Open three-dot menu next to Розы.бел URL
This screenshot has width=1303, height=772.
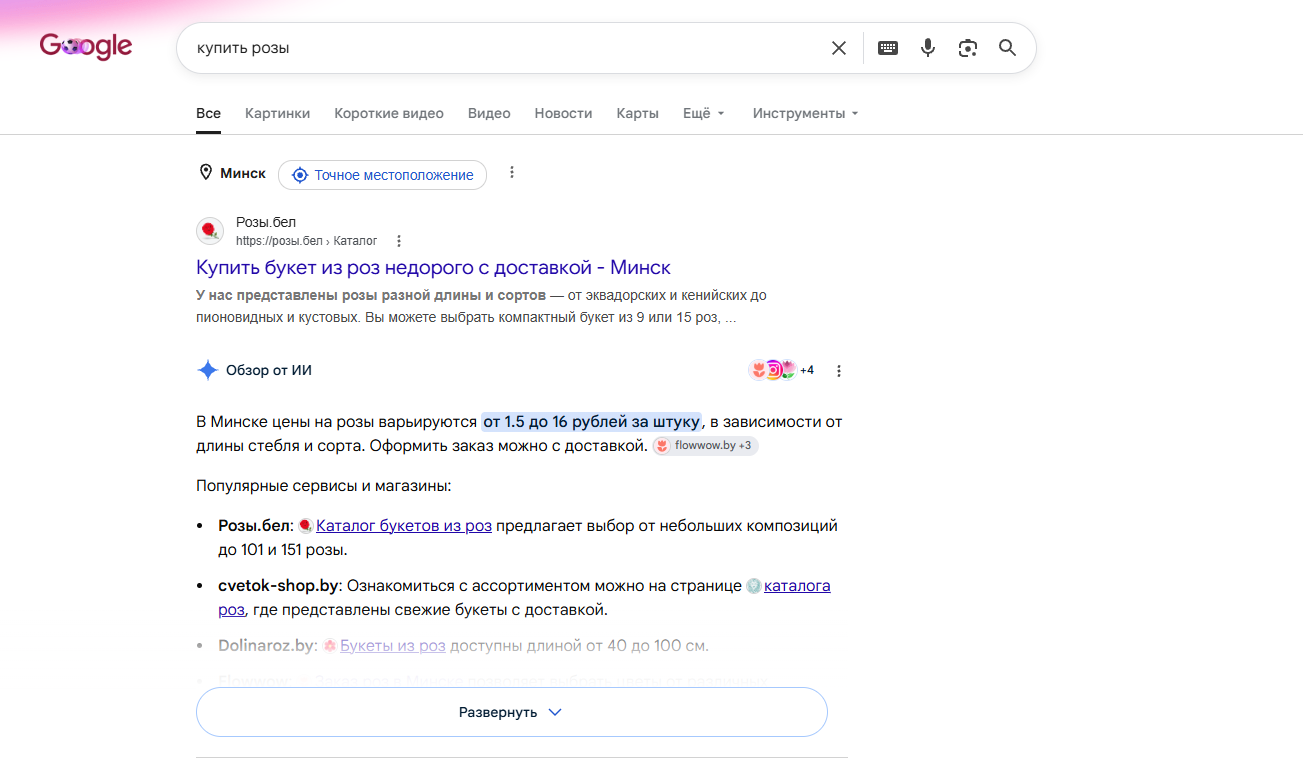tap(399, 241)
